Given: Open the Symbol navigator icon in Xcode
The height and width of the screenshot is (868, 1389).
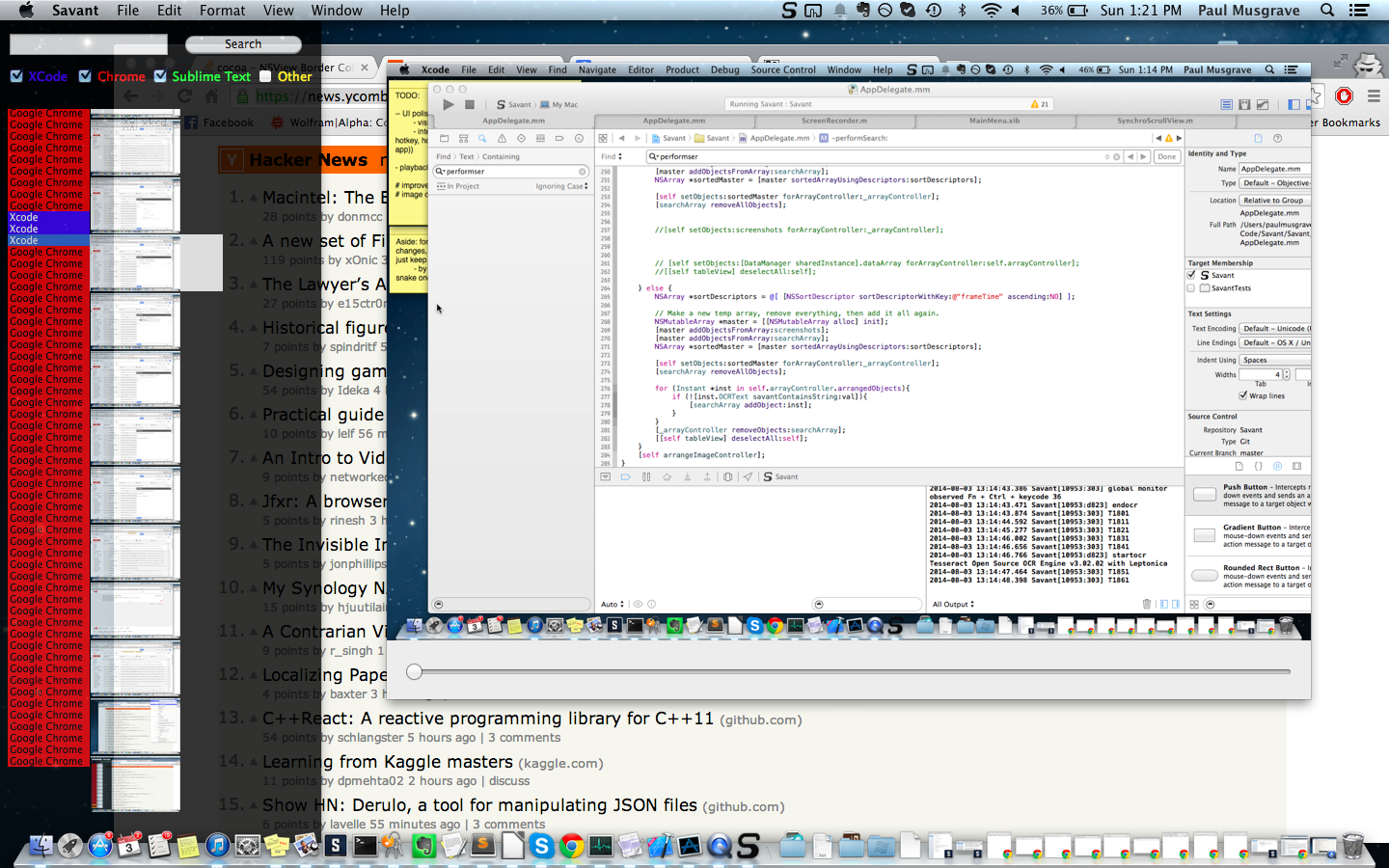Looking at the screenshot, I should pos(463,138).
